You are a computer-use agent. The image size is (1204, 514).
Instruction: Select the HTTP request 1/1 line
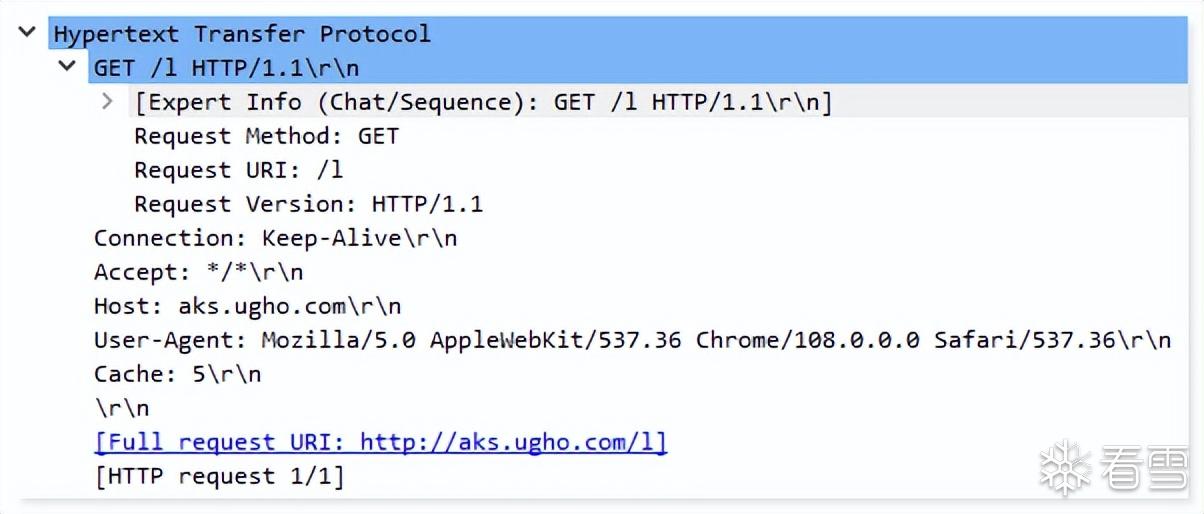219,476
